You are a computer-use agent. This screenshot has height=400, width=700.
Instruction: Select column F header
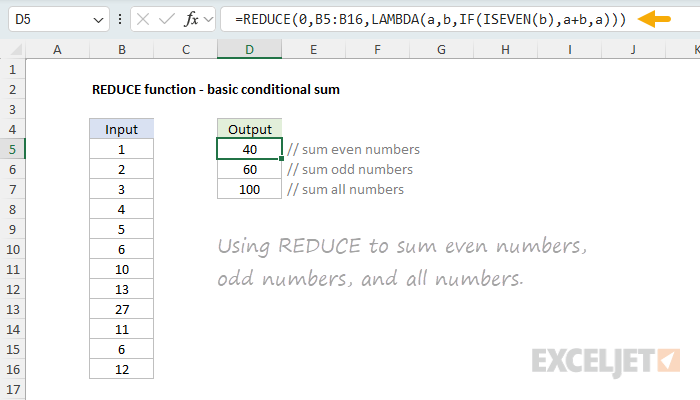378,50
